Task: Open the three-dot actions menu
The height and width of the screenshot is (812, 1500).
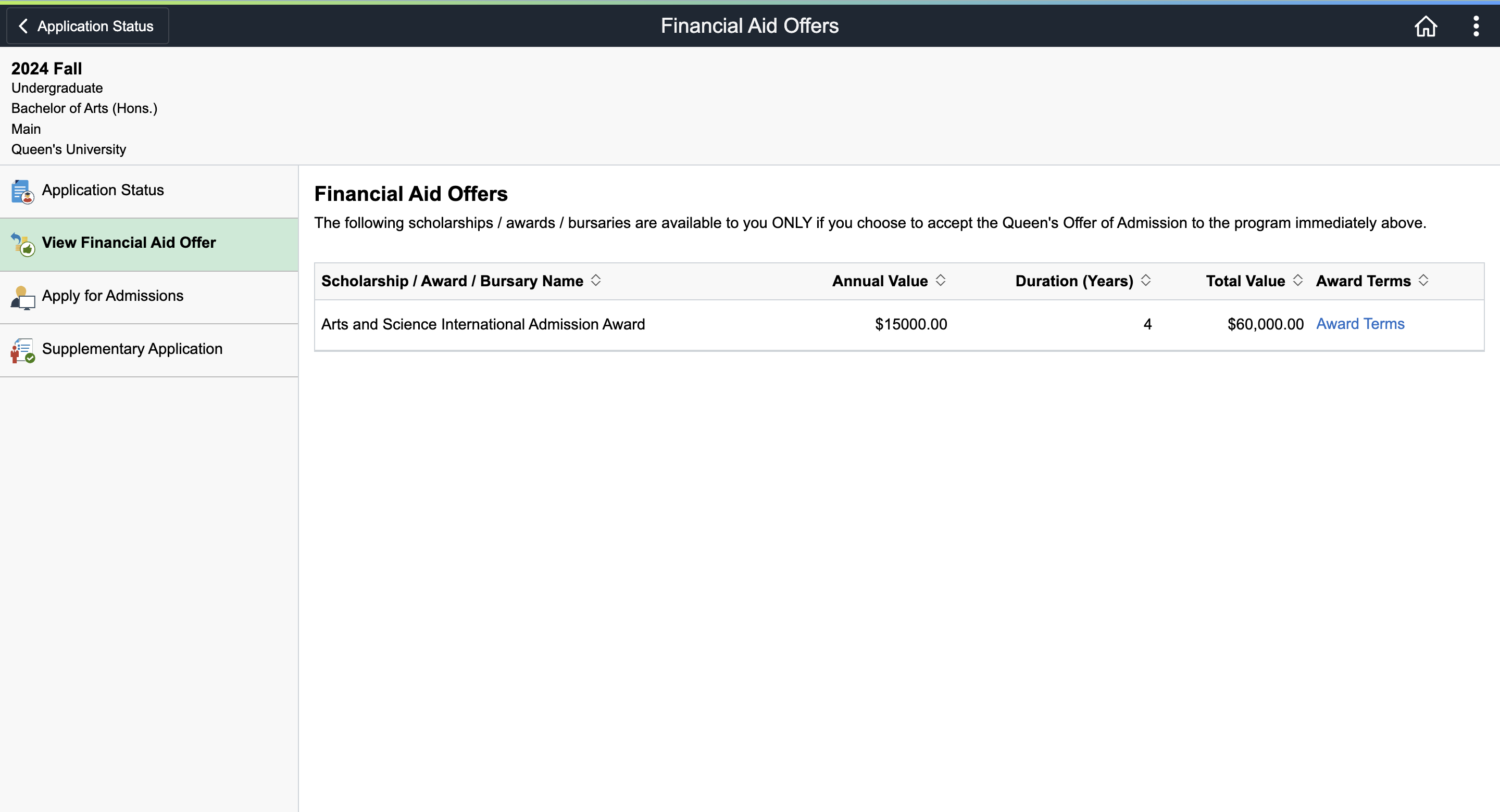Action: click(1476, 26)
